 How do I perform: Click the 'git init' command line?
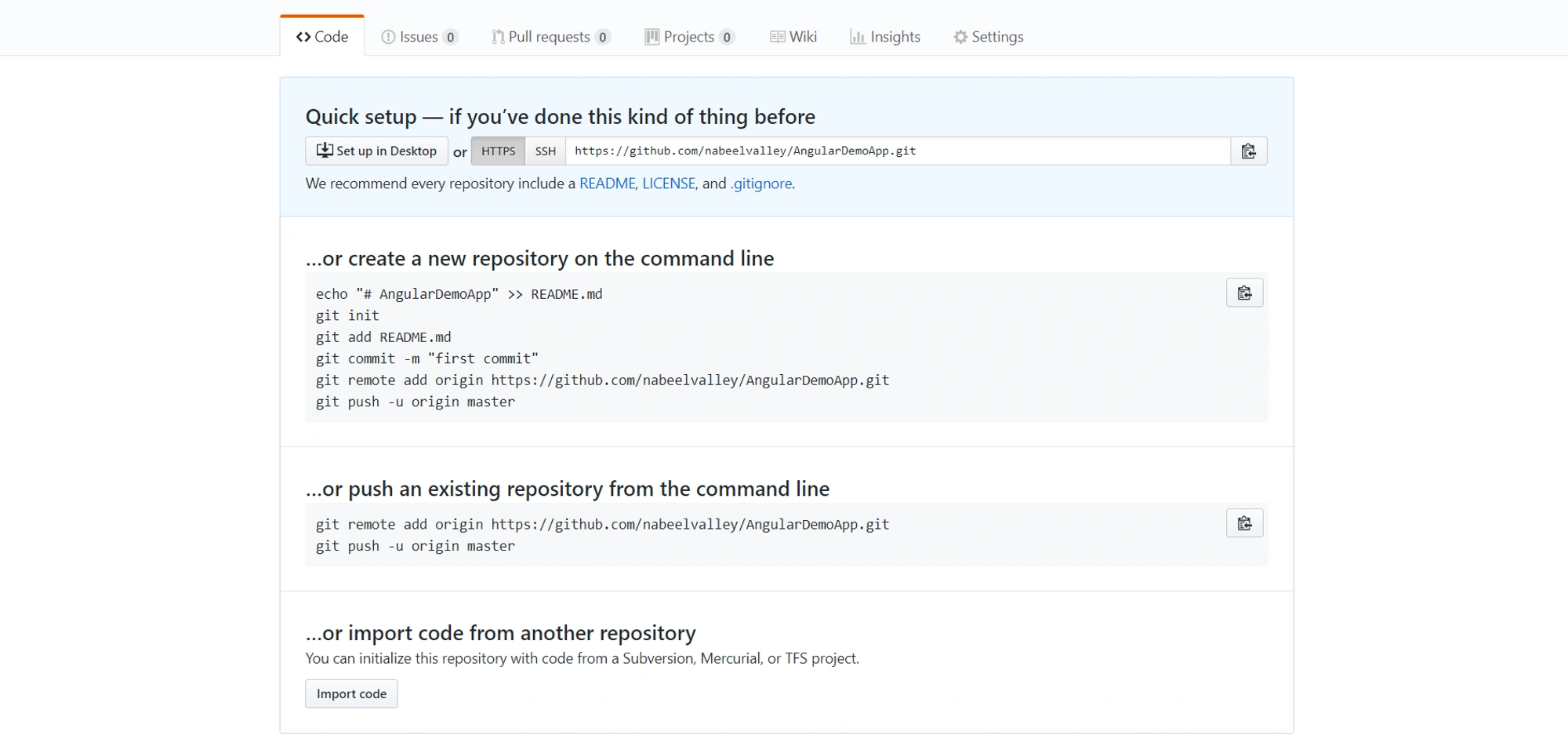[x=347, y=315]
